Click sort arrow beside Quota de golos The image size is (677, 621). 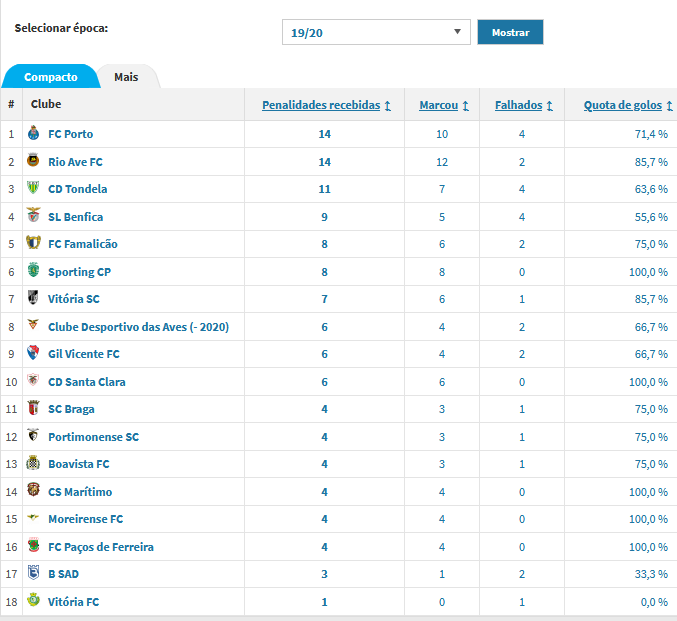669,106
